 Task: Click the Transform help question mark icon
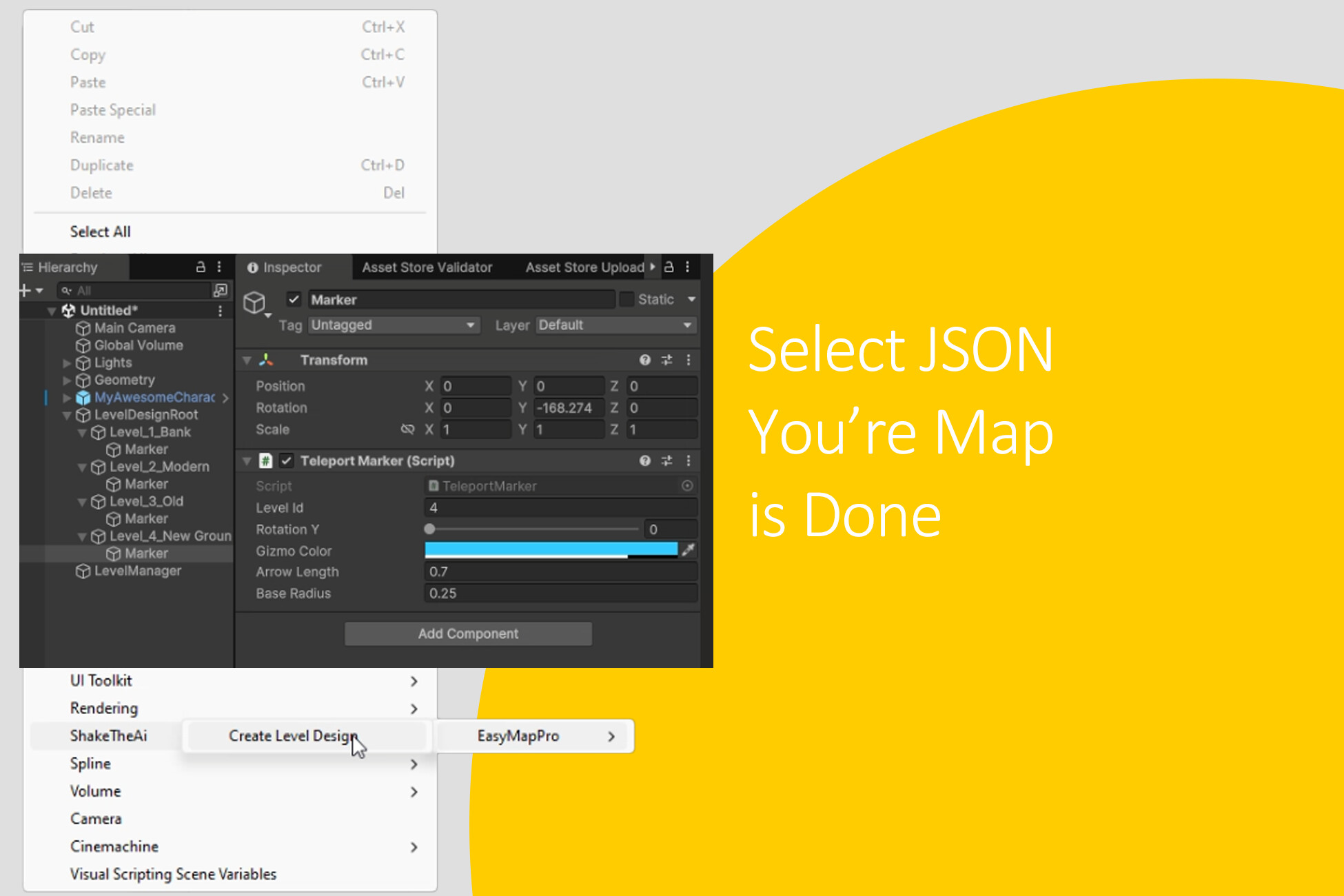pos(644,359)
